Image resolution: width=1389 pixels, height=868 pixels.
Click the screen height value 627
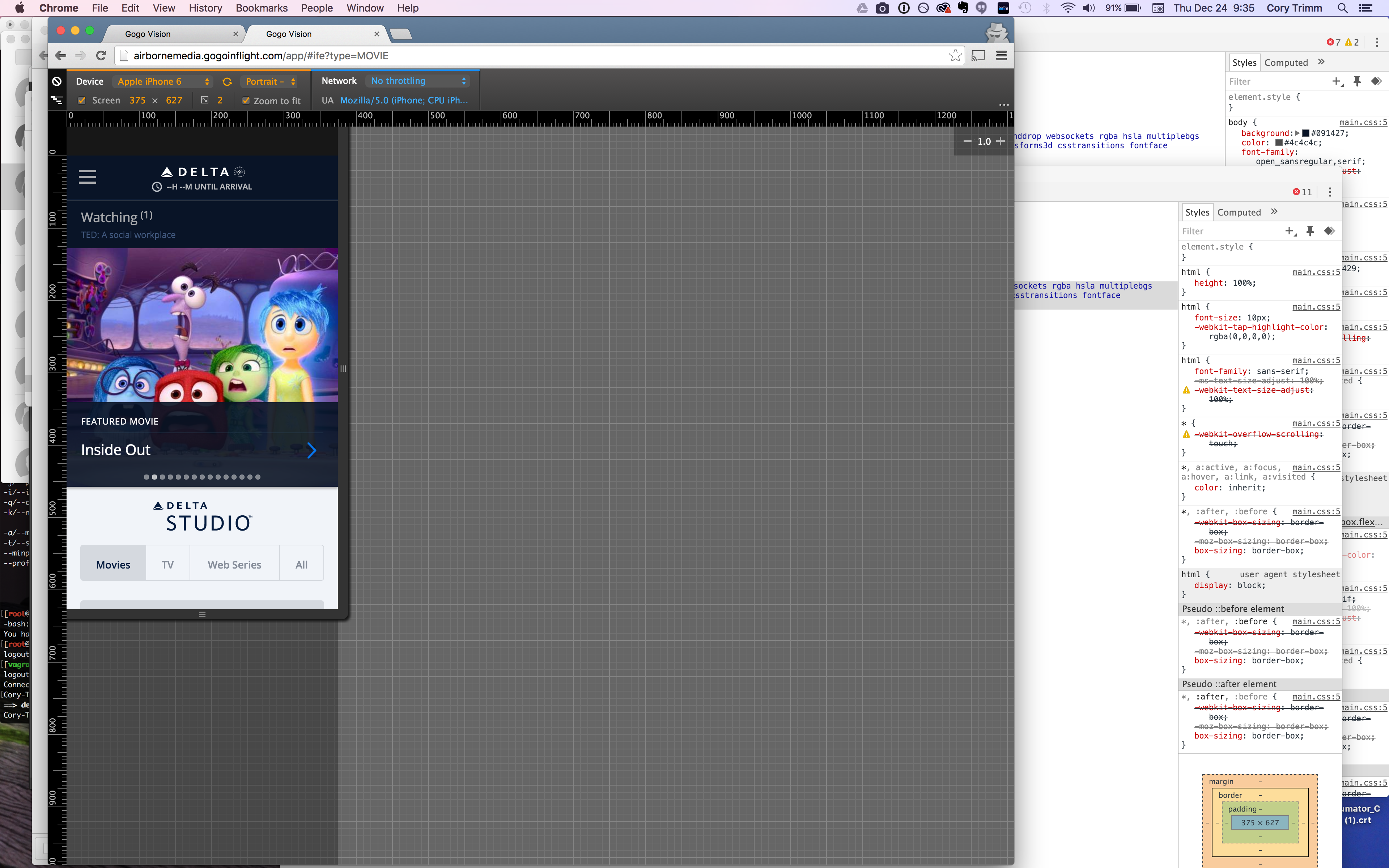tap(174, 101)
